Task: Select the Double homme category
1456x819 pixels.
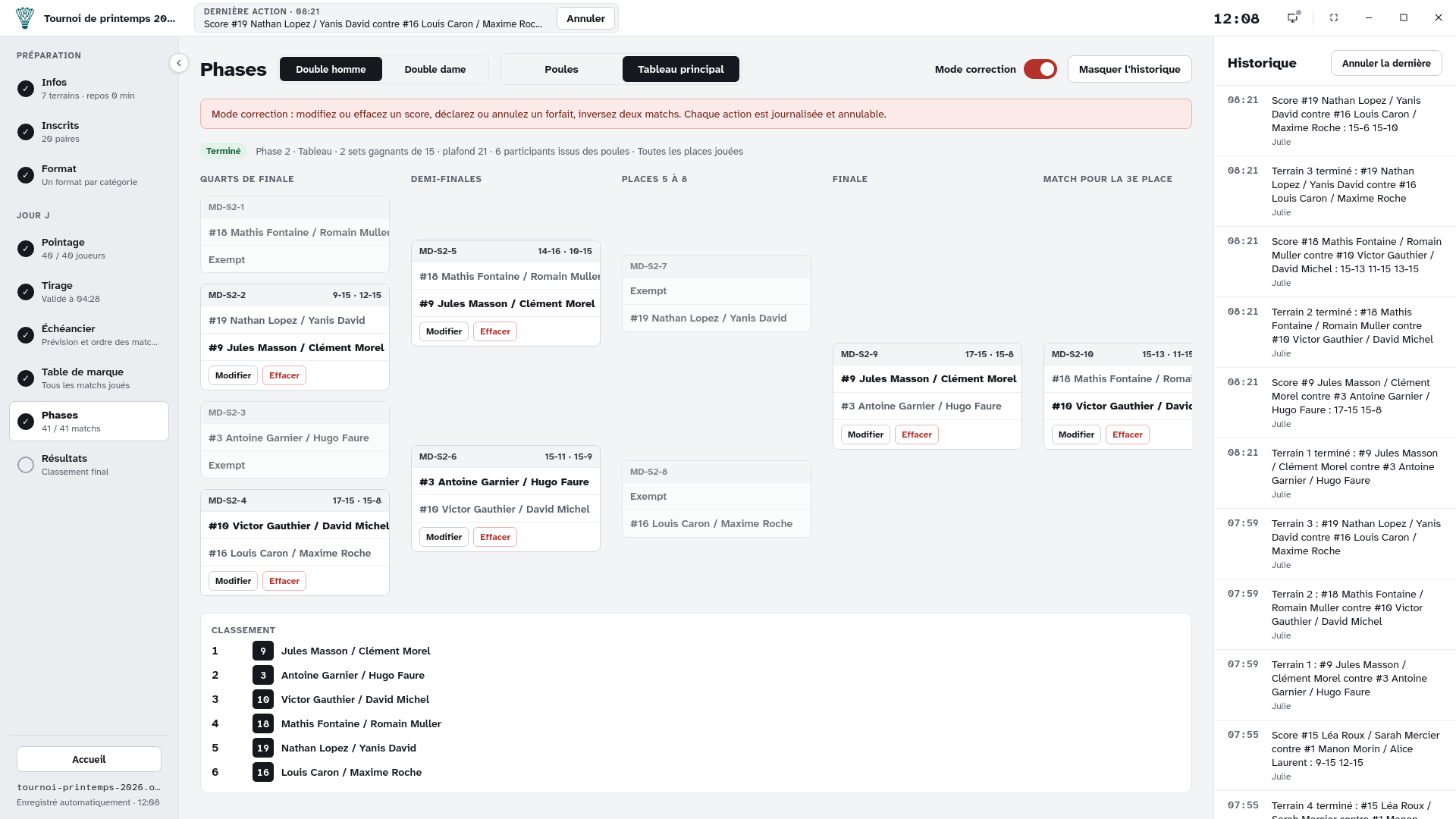Action: pyautogui.click(x=331, y=69)
